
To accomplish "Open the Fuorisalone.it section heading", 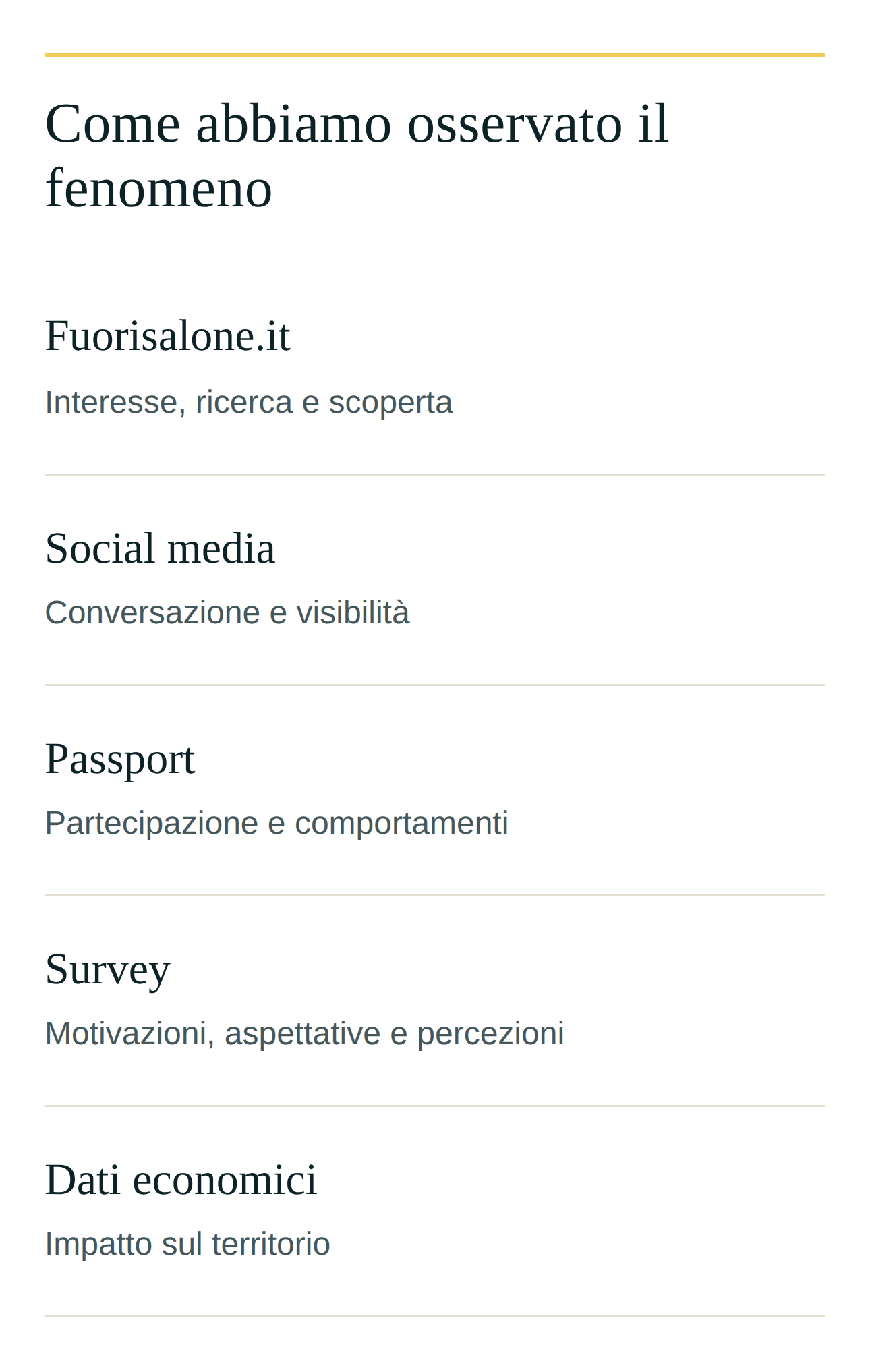I will (x=167, y=336).
